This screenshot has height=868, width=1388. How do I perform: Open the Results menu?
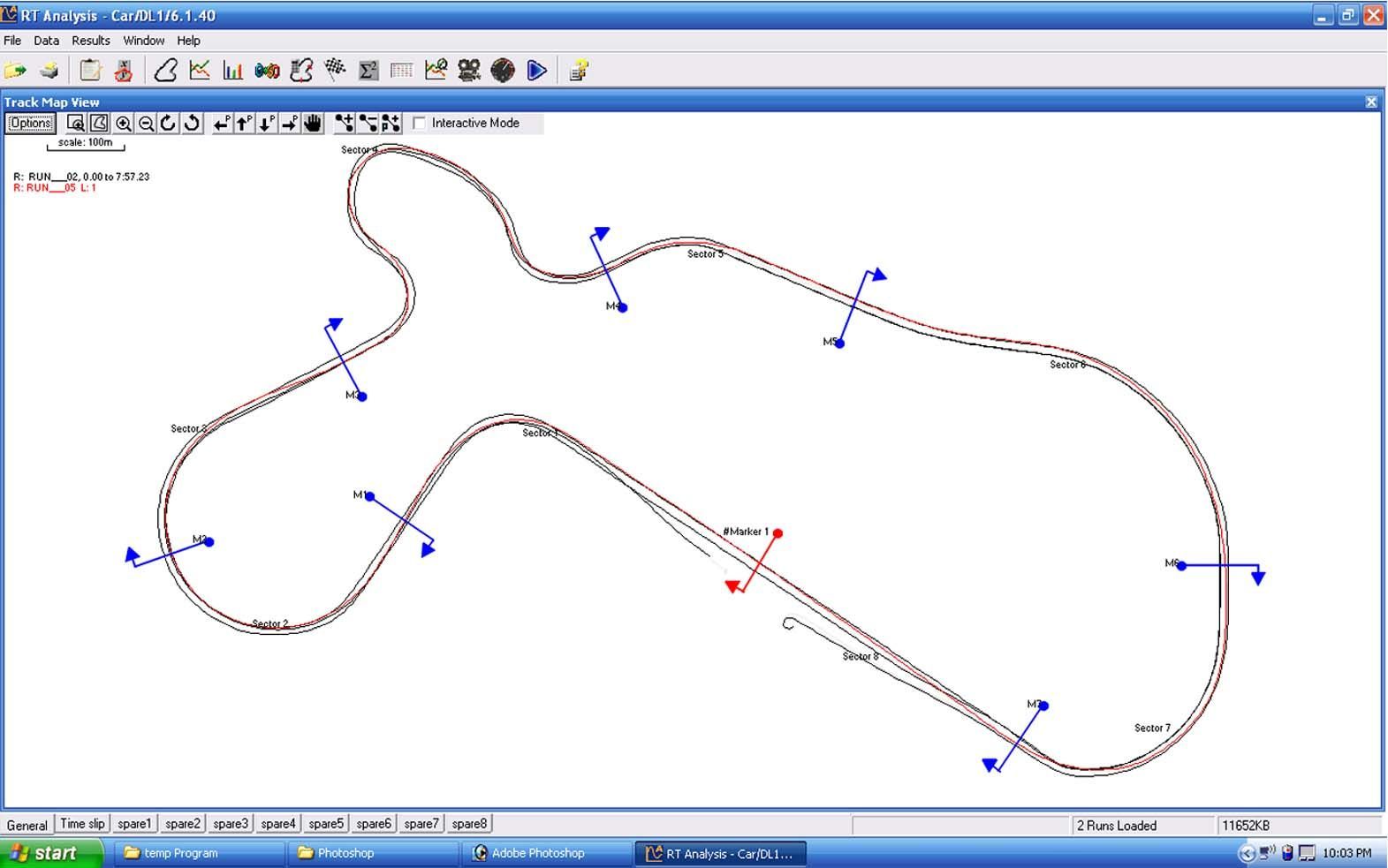tap(90, 41)
